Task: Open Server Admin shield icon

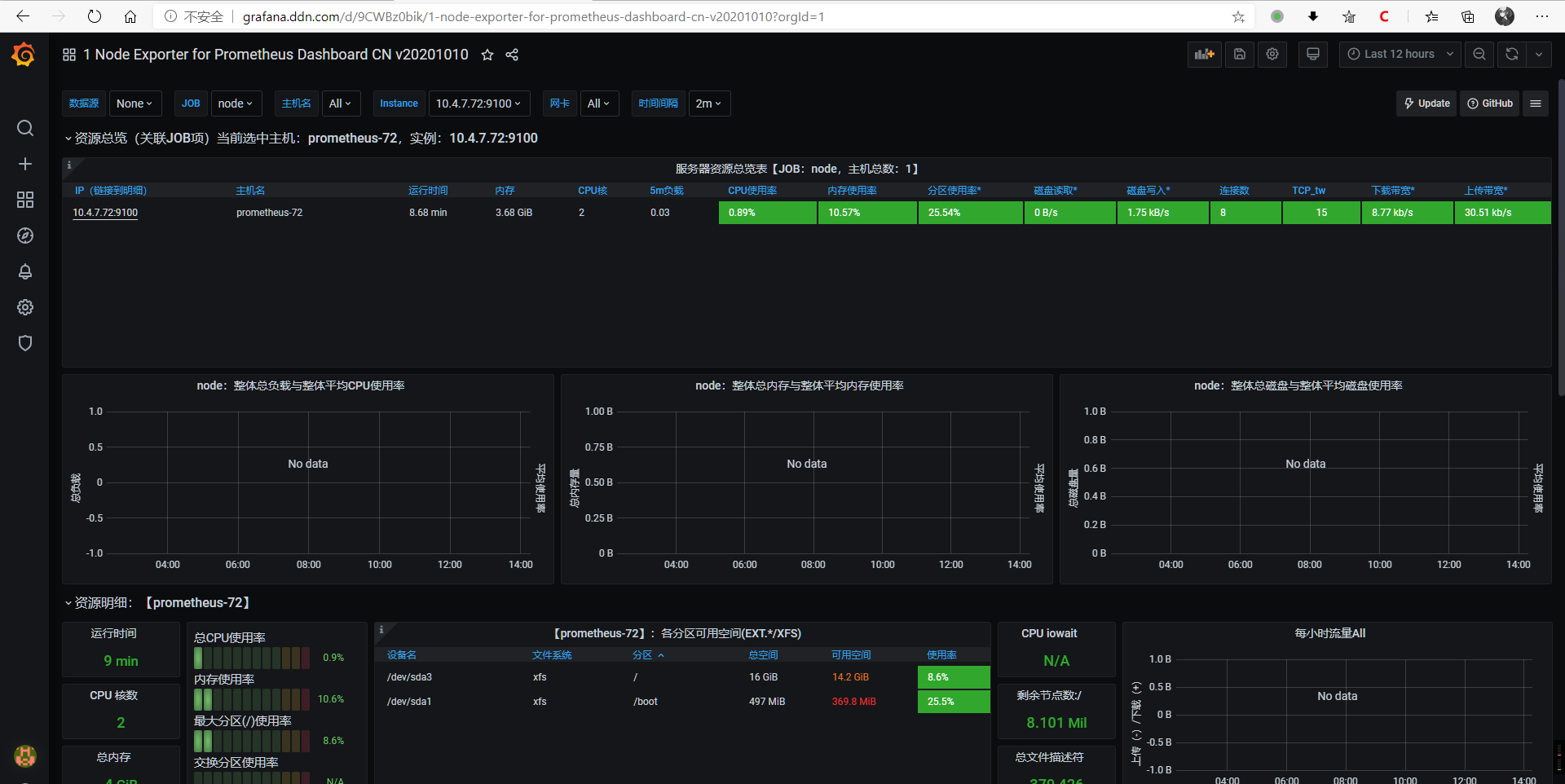Action: (25, 343)
